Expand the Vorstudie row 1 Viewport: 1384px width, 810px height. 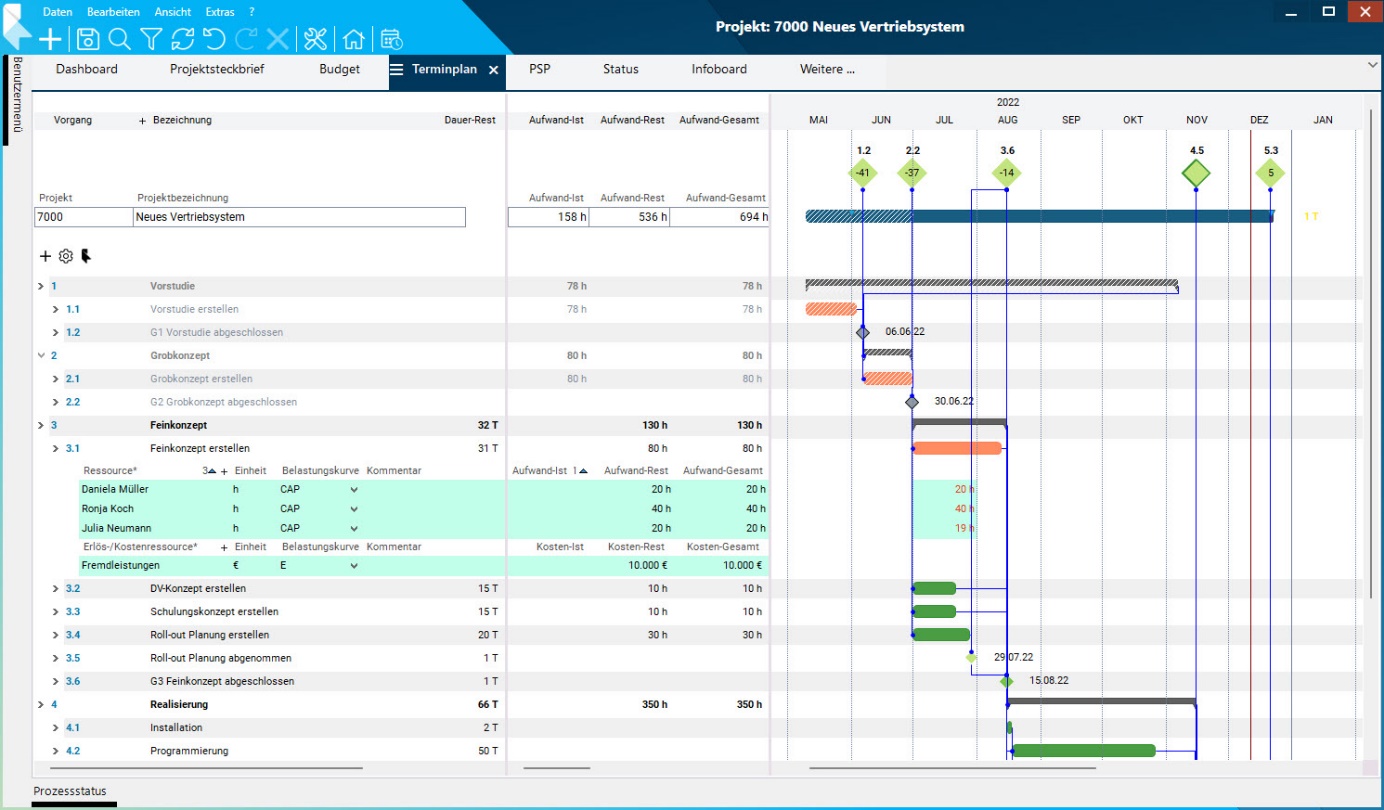pyautogui.click(x=41, y=287)
